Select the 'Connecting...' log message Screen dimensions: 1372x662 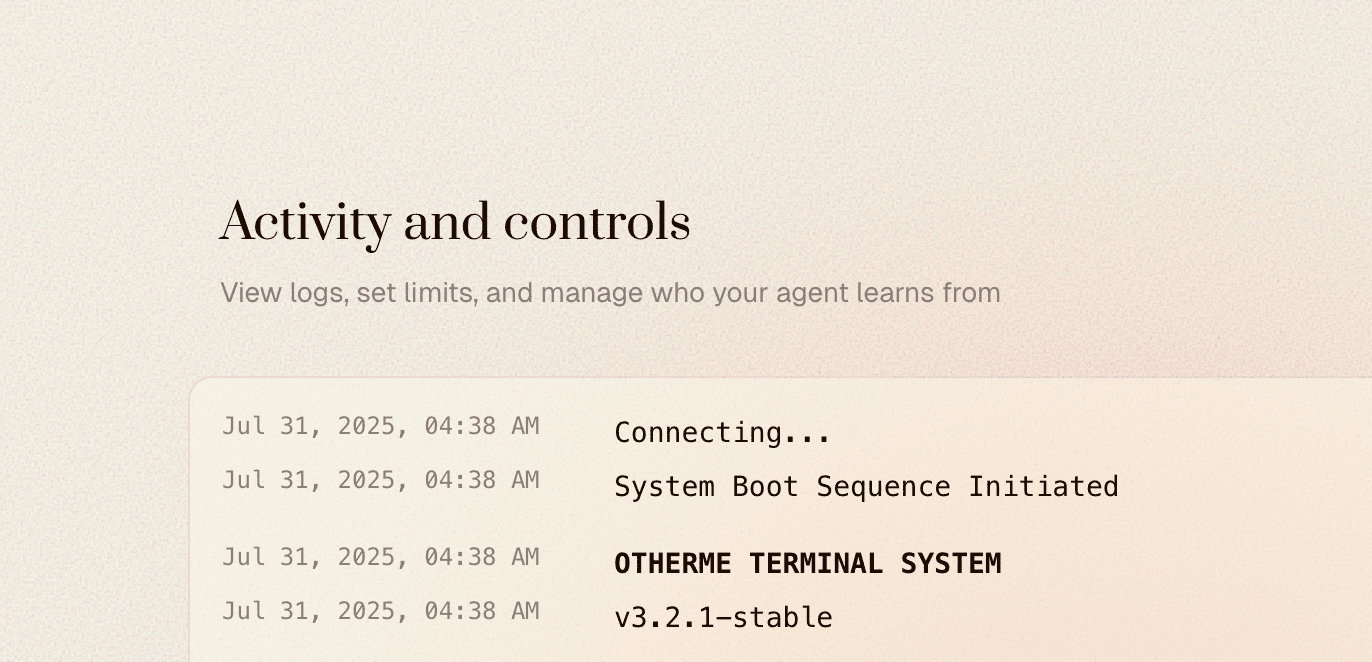click(722, 433)
